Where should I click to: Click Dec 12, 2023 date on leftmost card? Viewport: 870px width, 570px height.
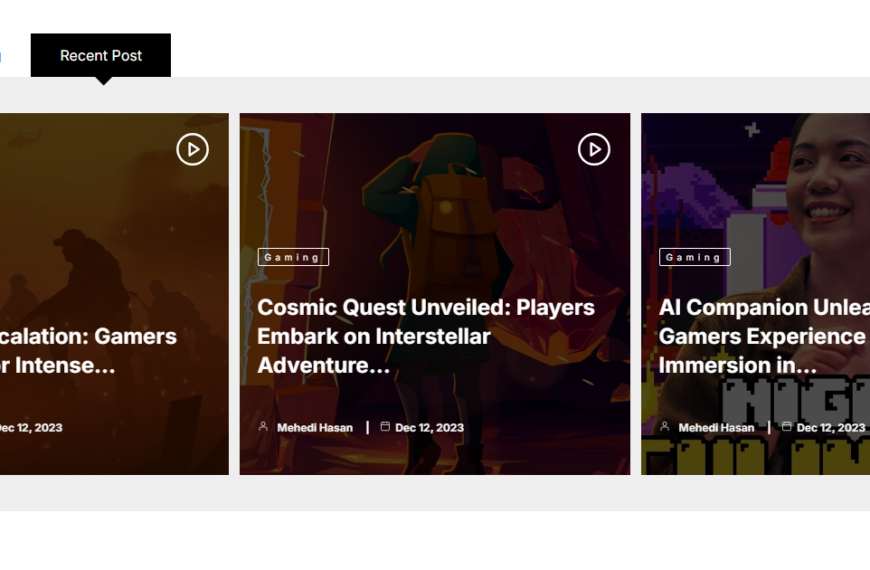(30, 428)
